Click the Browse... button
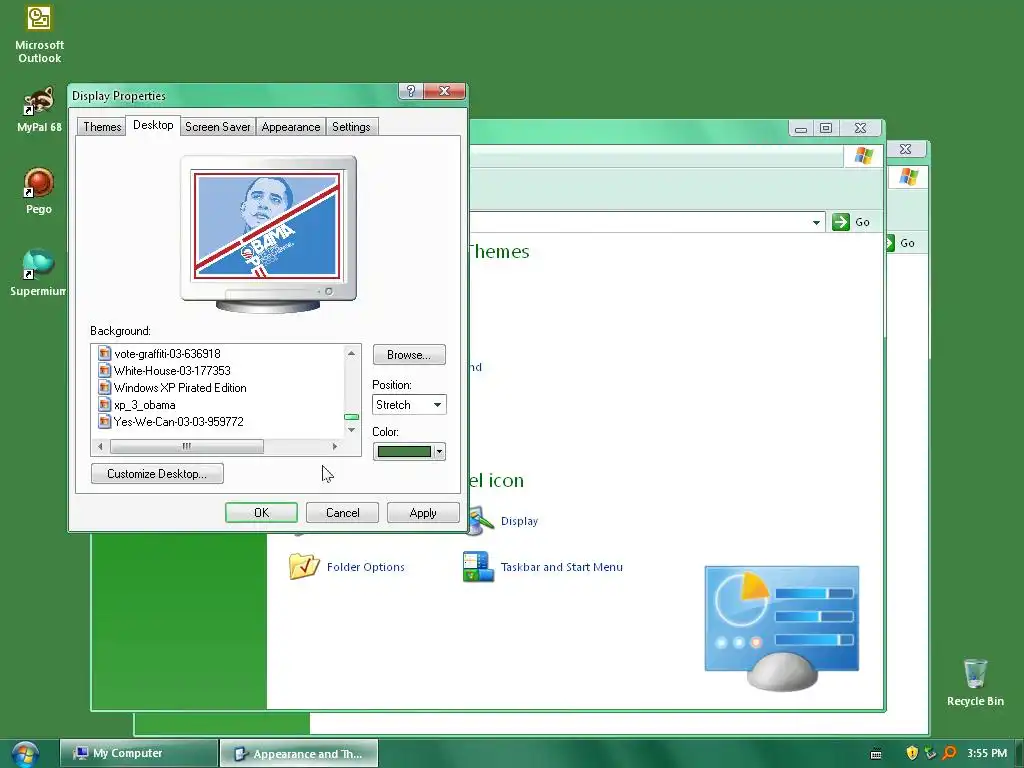Screen dimensions: 1024x768 409,355
